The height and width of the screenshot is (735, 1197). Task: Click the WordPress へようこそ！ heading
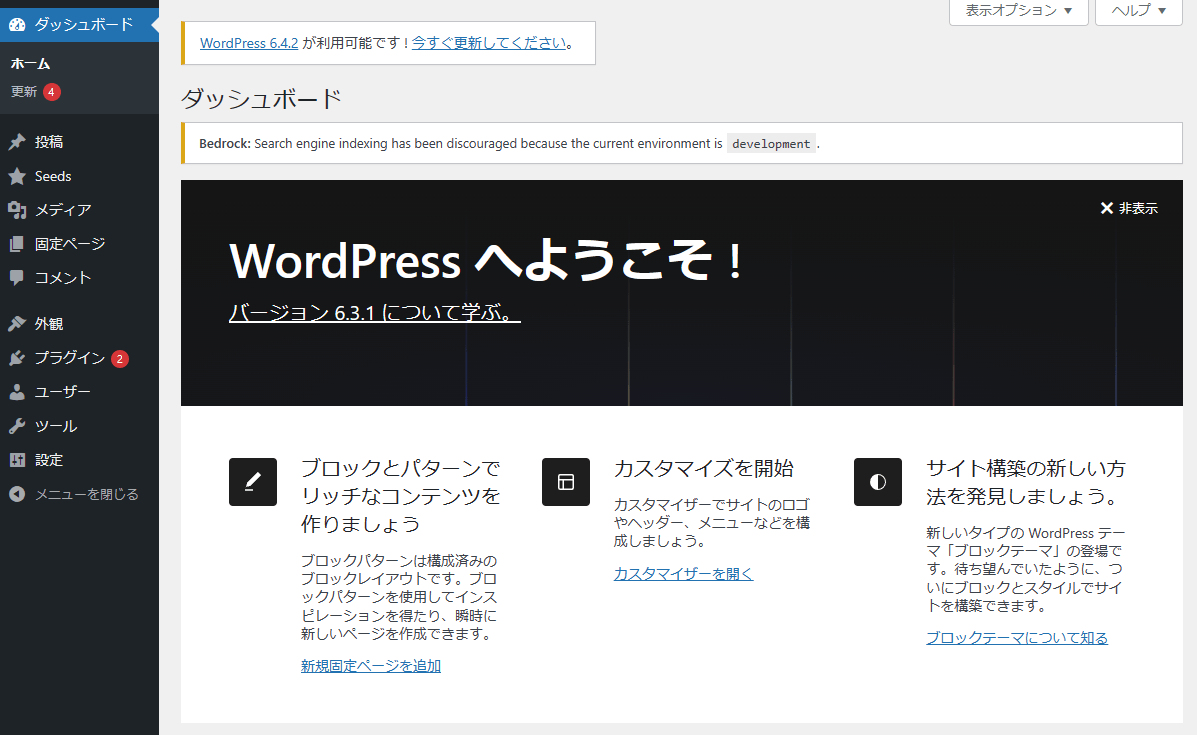[x=486, y=261]
